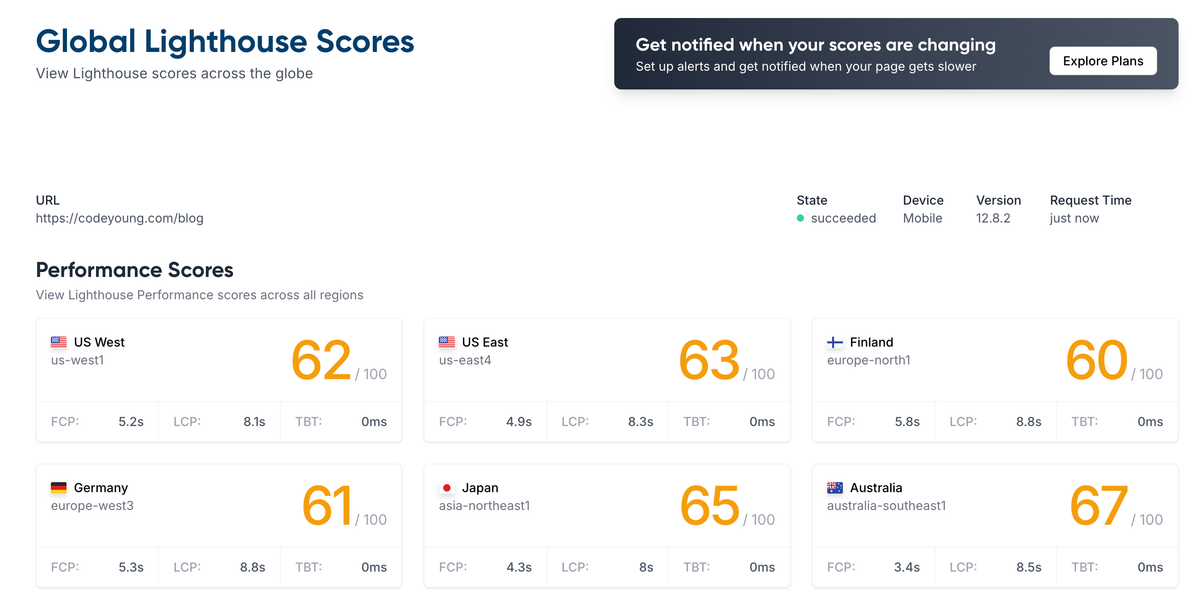Click the LCP 8.1s value for US West
The width and height of the screenshot is (1200, 603).
click(x=254, y=422)
